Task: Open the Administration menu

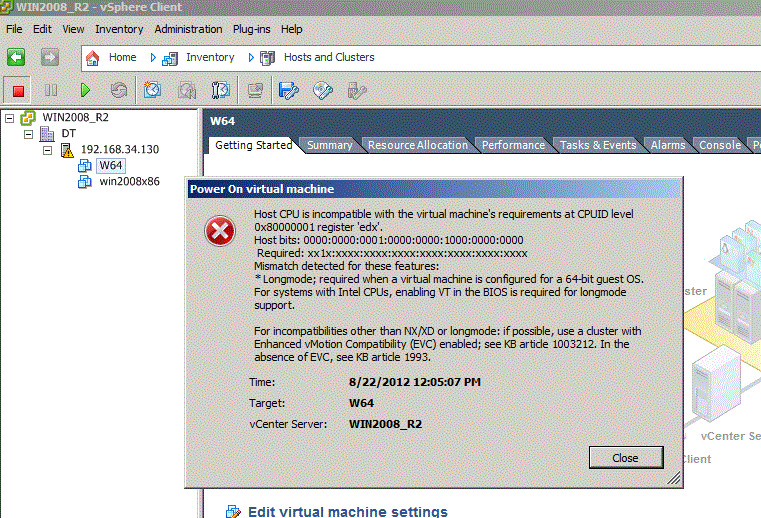Action: click(188, 29)
